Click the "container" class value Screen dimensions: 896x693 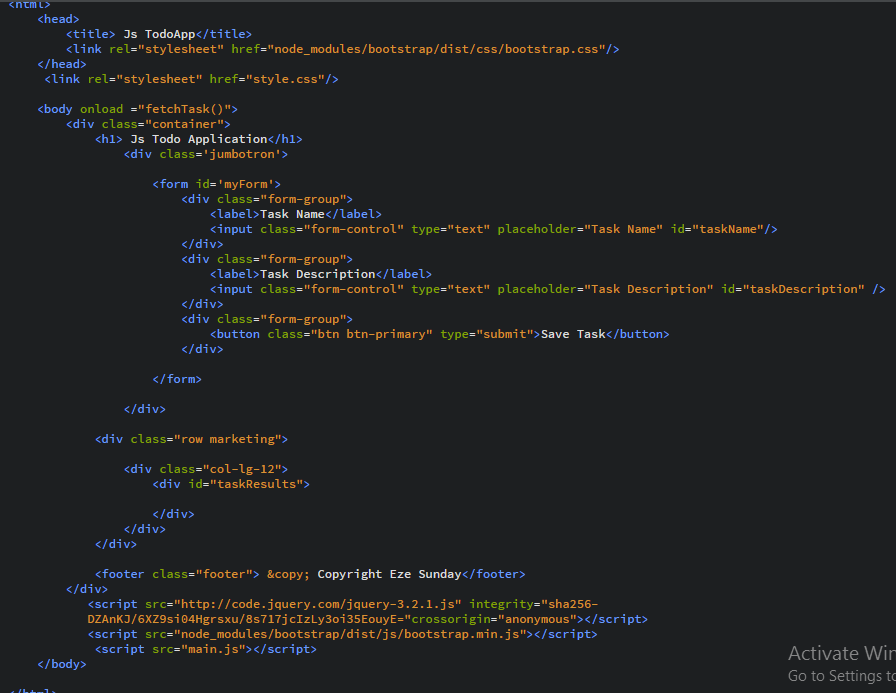[185, 124]
